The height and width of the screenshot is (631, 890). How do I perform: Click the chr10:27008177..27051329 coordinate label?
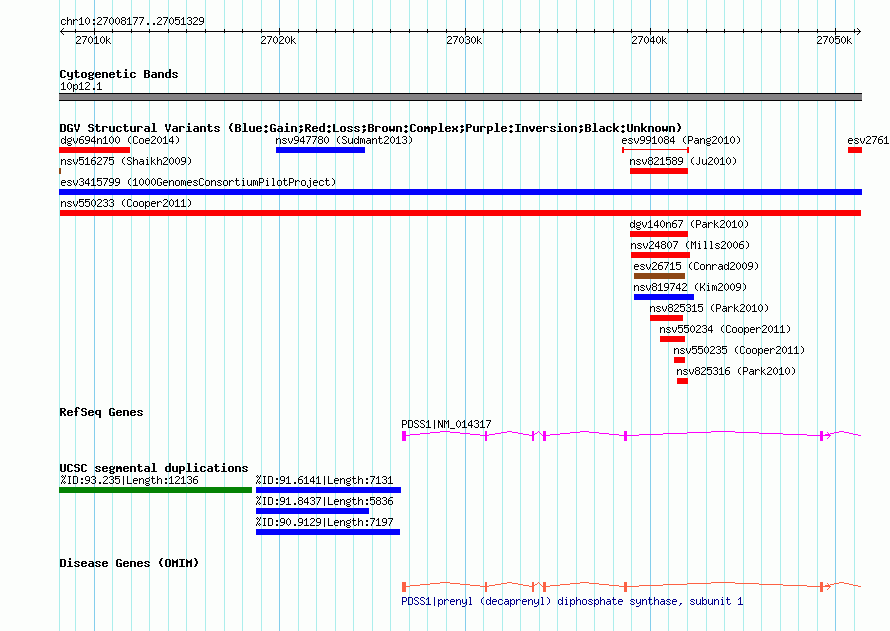(132, 21)
